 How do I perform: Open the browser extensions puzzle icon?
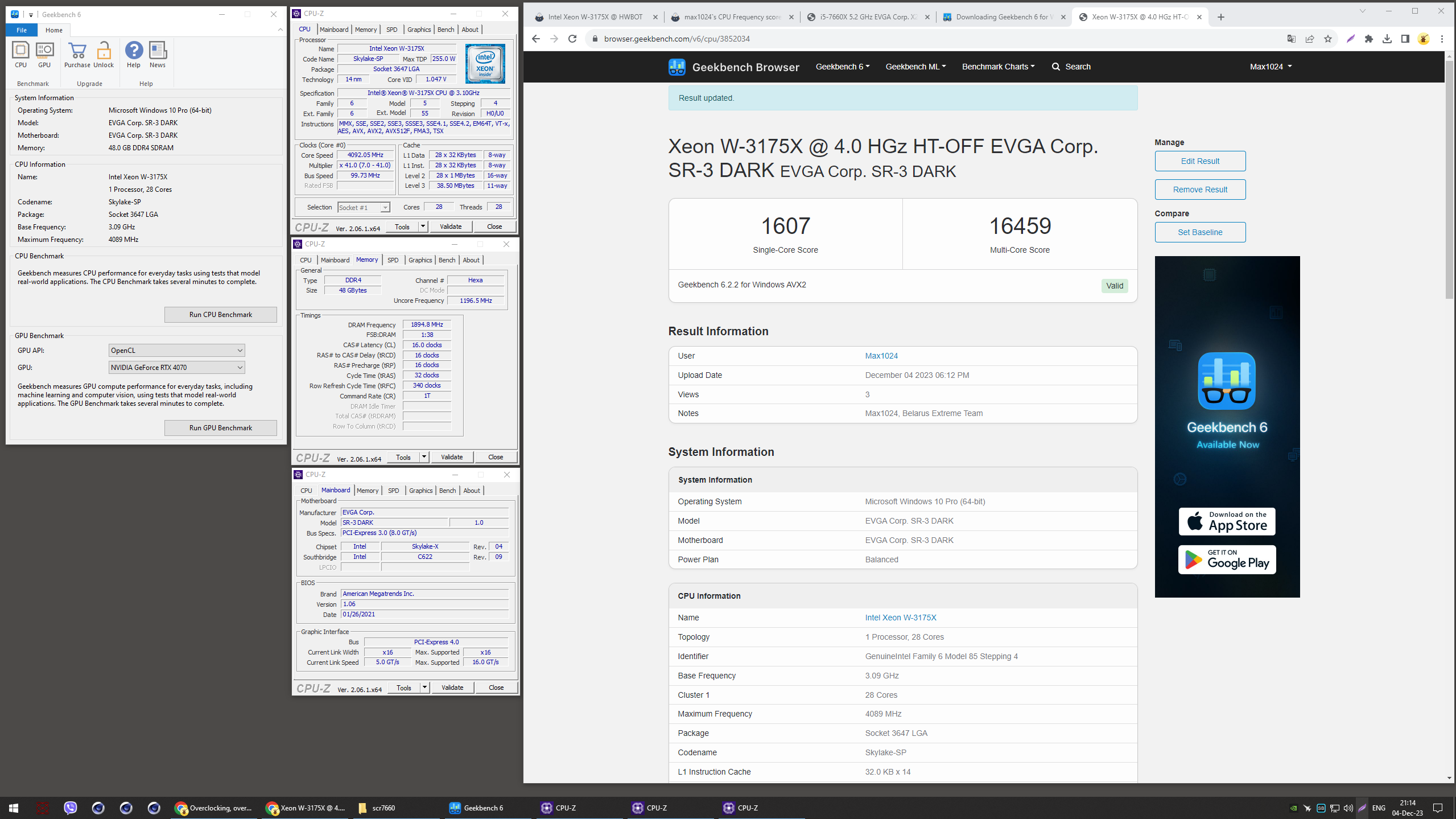[1369, 39]
